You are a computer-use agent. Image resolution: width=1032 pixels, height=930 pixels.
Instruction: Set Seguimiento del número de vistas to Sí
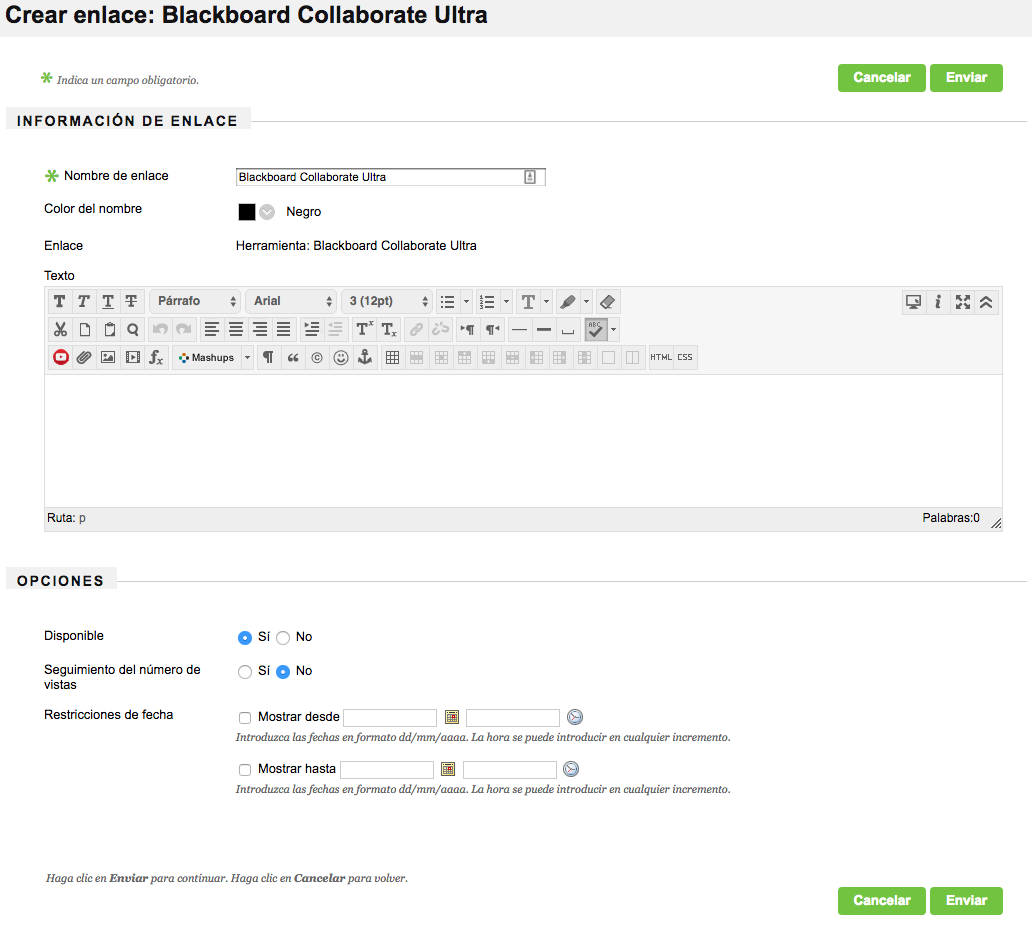click(x=245, y=671)
